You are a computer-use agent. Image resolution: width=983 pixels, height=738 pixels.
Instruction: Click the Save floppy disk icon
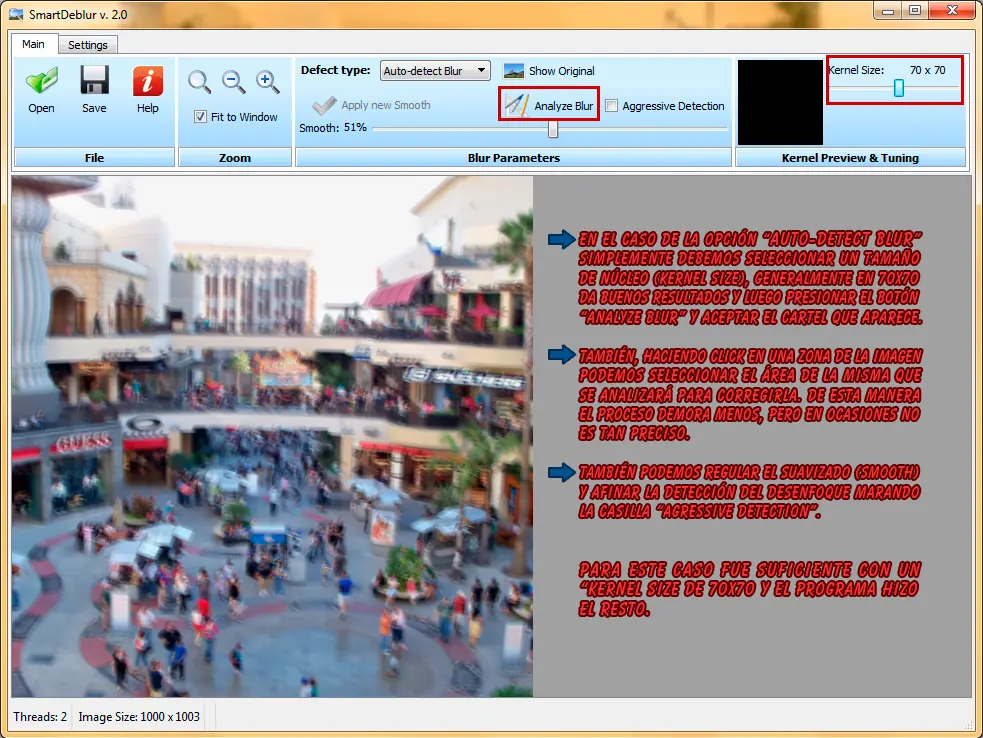coord(94,81)
